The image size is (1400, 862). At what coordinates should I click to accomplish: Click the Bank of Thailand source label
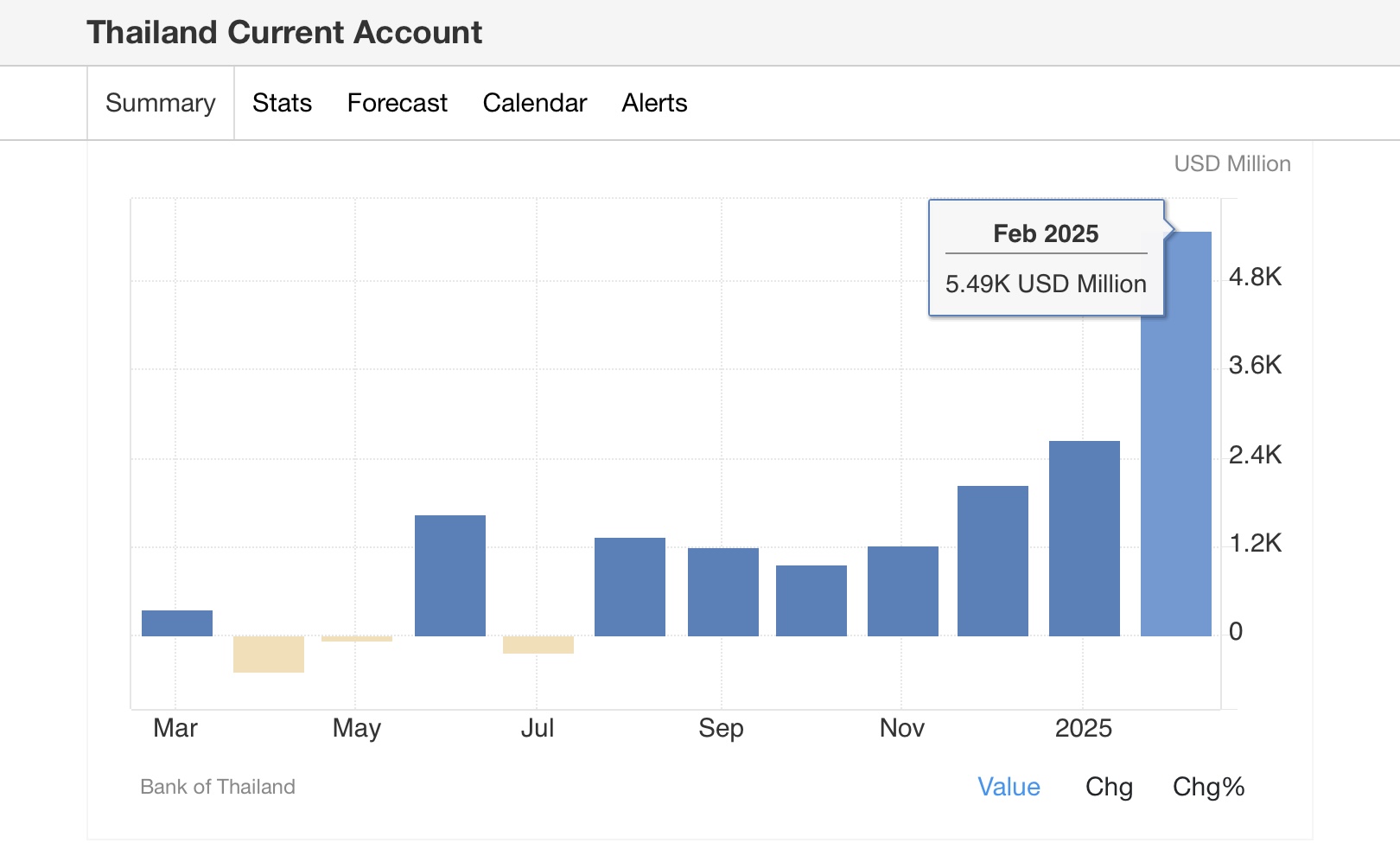(x=218, y=787)
